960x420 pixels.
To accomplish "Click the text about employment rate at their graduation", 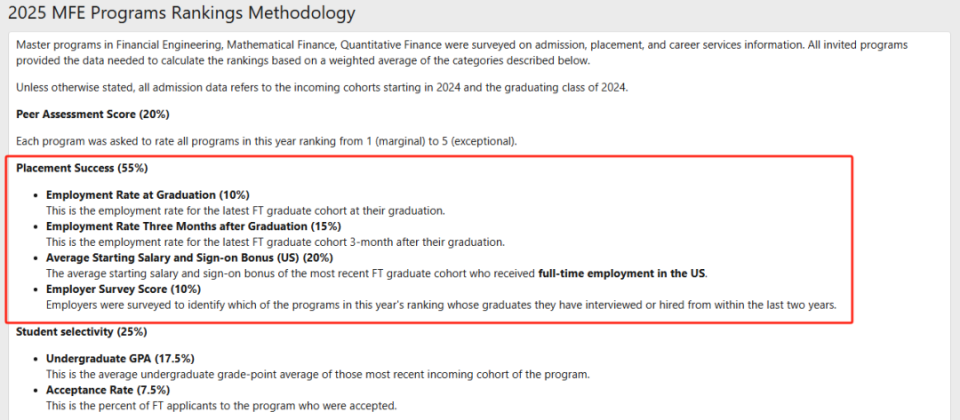I will coord(246,211).
